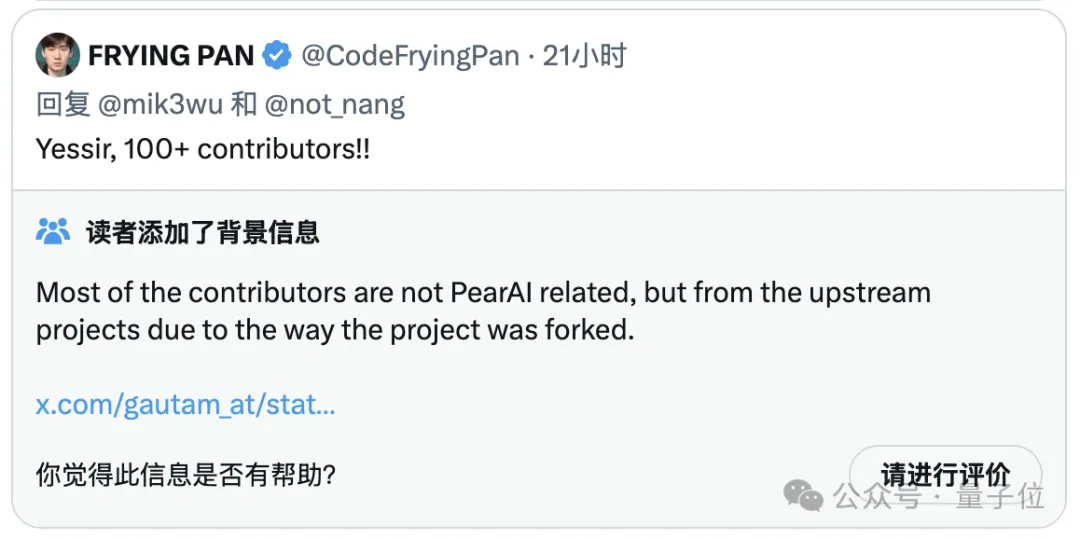Image resolution: width=1080 pixels, height=539 pixels.
Task: Open the @CodeFryingPan handle link
Action: pos(411,56)
